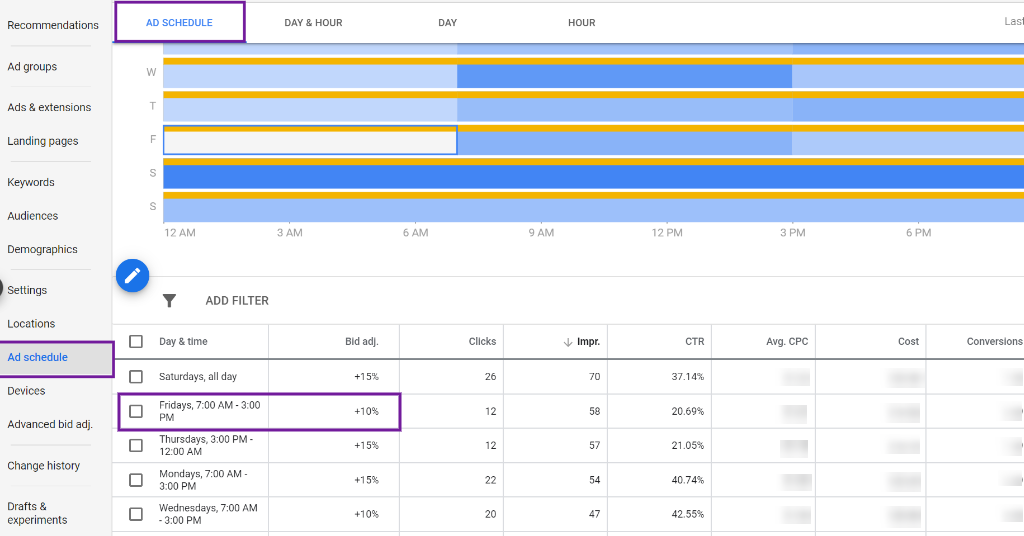The height and width of the screenshot is (536, 1024).
Task: Sort table by CTR column header
Action: coord(694,341)
